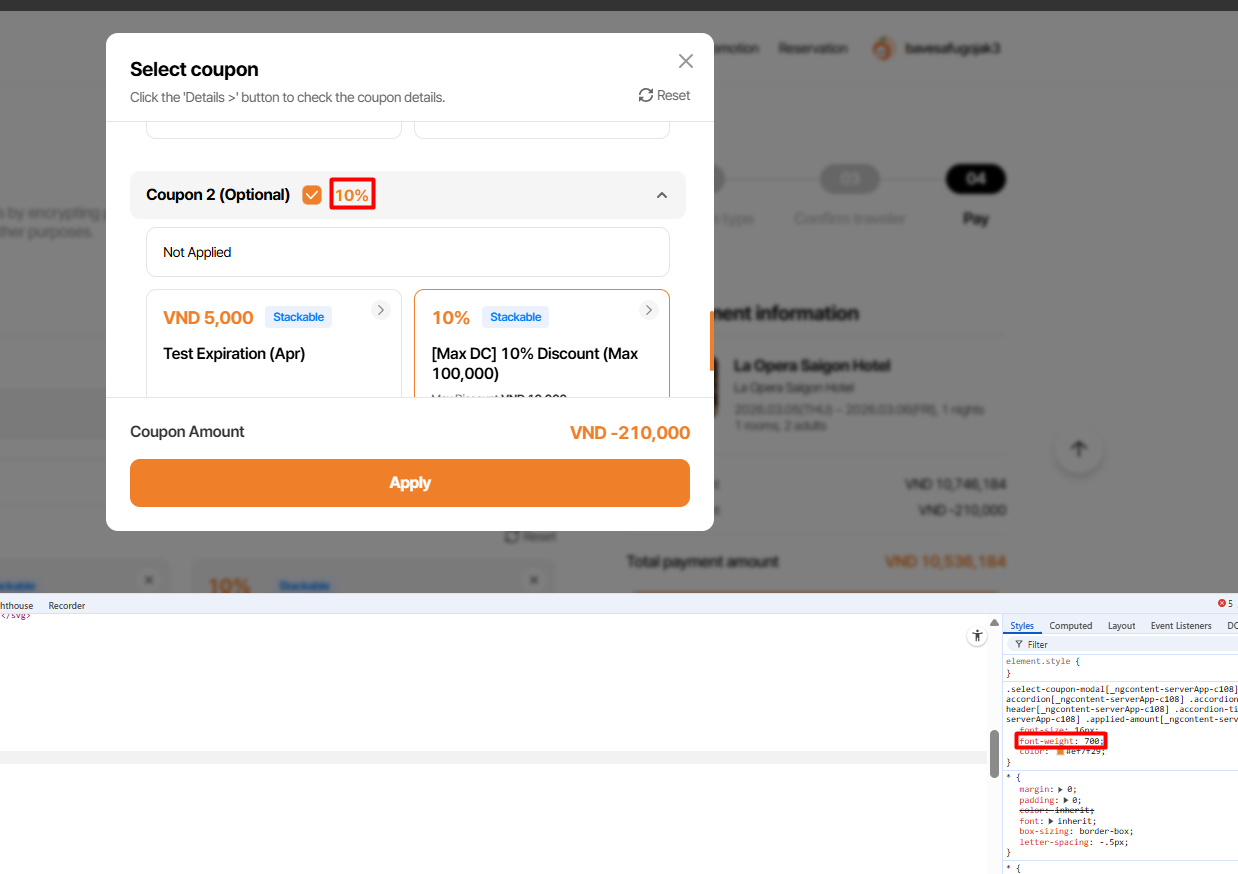Click the box-sizing: border-box declaration
This screenshot has width=1238, height=874.
click(x=1076, y=831)
